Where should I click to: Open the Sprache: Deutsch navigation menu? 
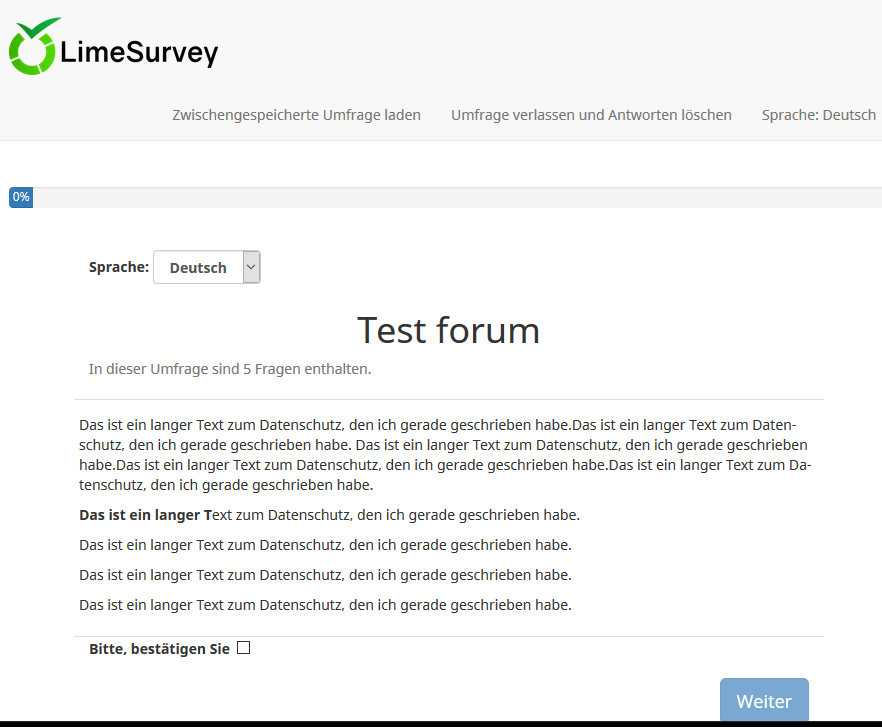pyautogui.click(x=818, y=115)
